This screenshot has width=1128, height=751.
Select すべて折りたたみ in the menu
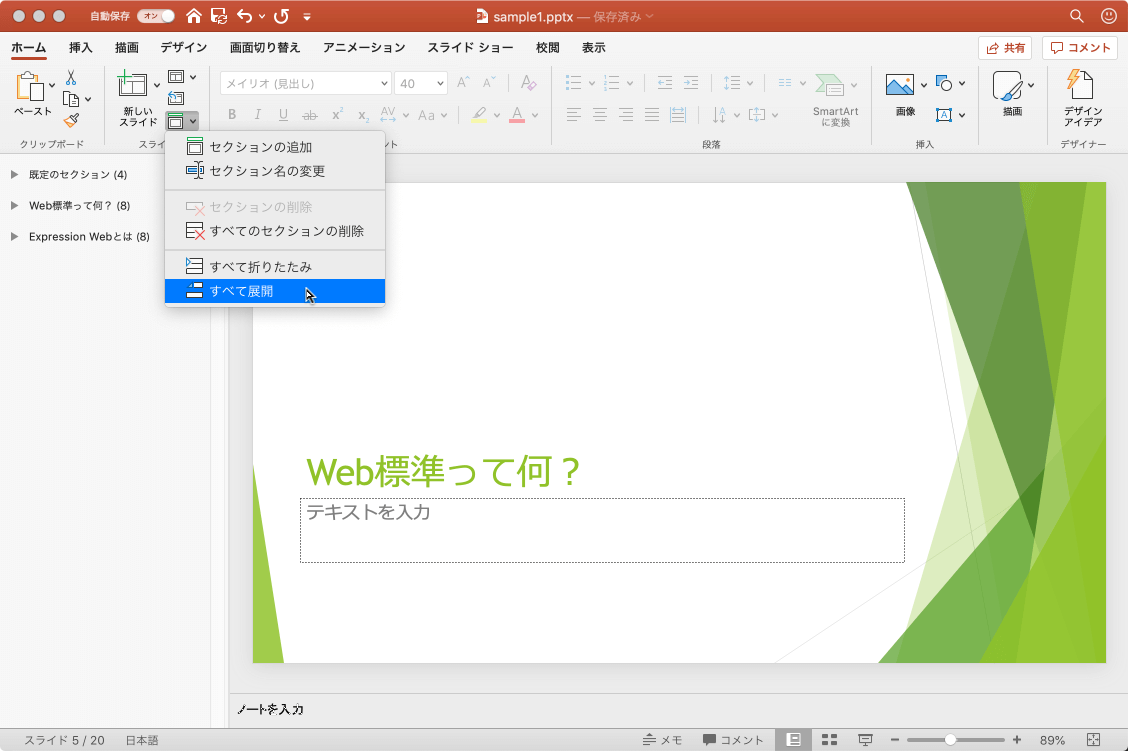point(275,266)
